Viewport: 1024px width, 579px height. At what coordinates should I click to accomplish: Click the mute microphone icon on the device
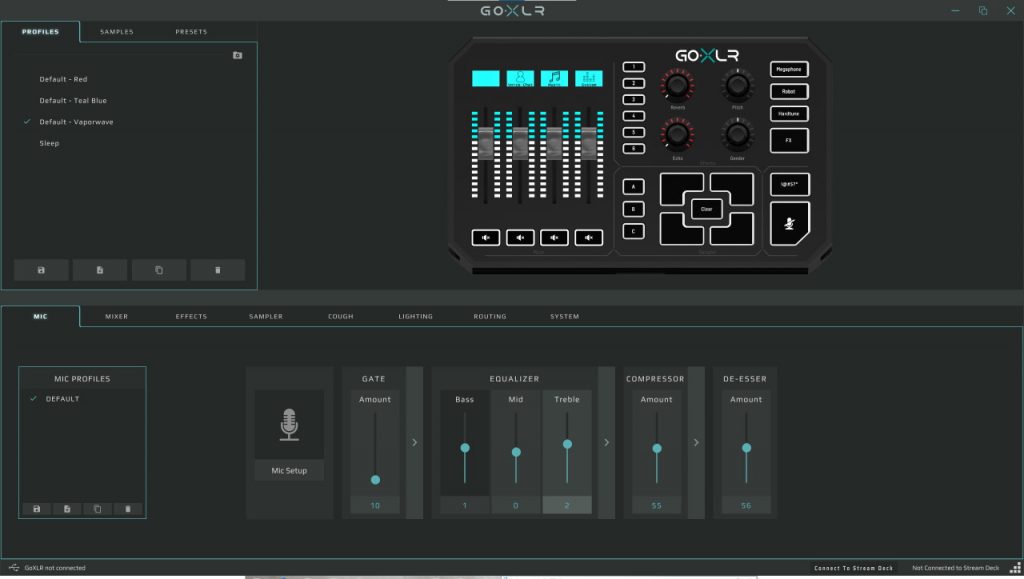click(x=789, y=222)
